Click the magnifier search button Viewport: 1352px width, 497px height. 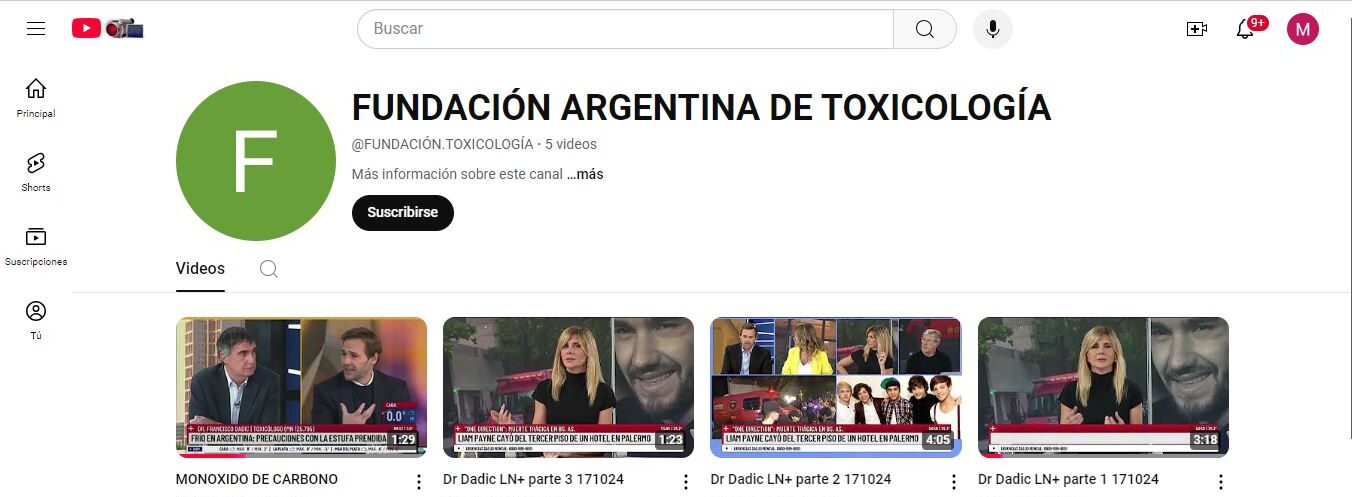(x=925, y=29)
